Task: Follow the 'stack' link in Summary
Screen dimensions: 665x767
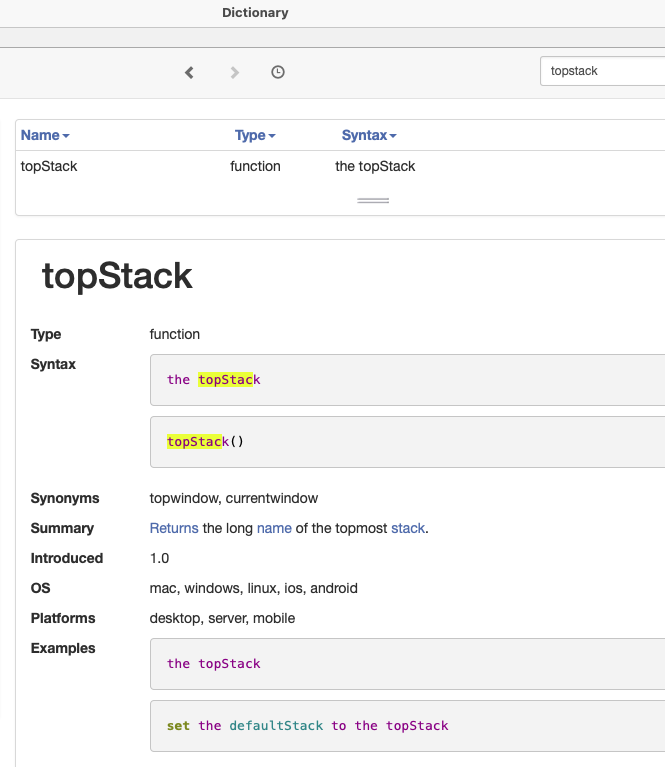Action: [408, 528]
